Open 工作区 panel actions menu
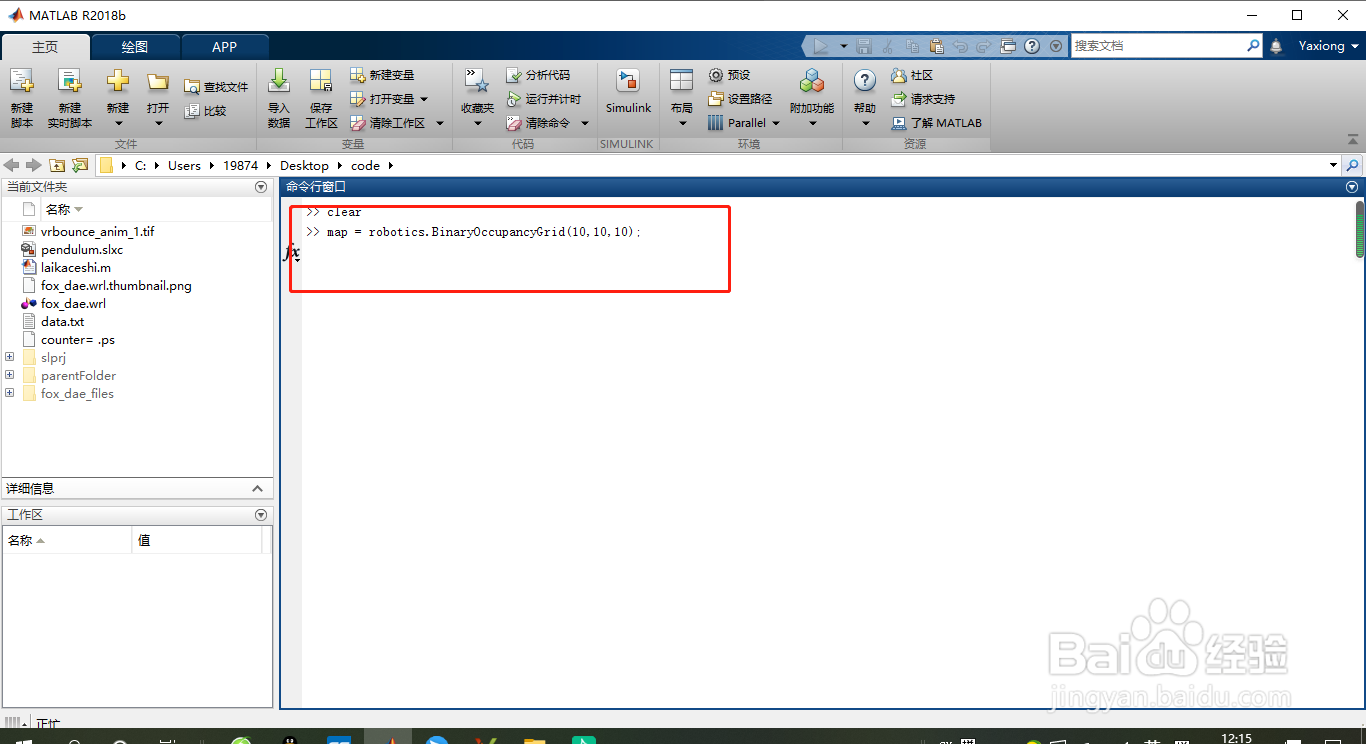The width and height of the screenshot is (1366, 744). tap(261, 515)
